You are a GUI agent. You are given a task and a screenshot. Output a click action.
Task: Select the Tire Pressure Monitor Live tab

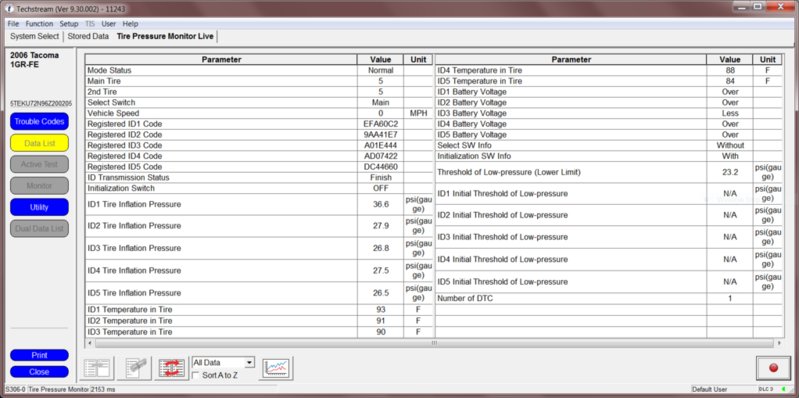165,37
